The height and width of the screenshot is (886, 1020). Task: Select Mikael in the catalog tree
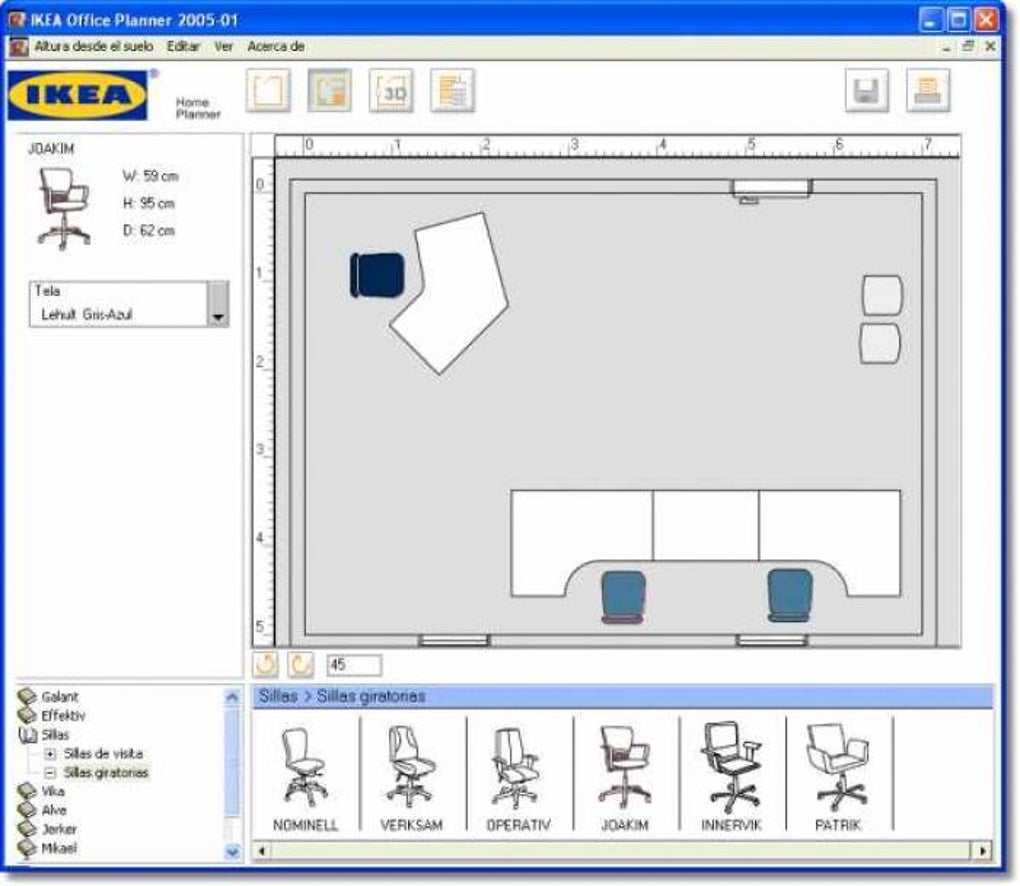59,848
